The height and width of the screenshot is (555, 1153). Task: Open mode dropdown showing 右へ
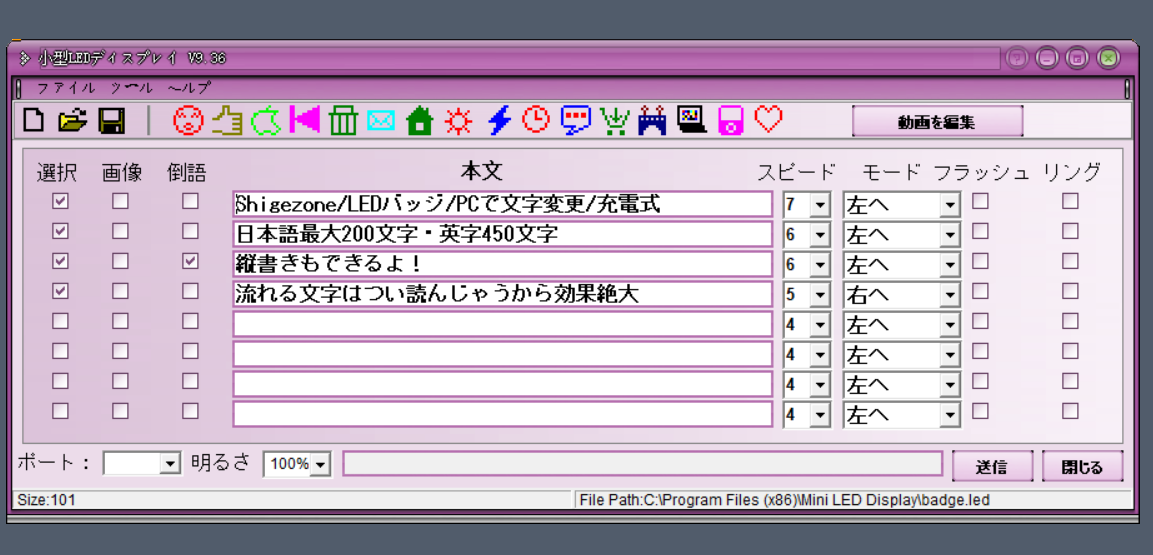tap(950, 295)
